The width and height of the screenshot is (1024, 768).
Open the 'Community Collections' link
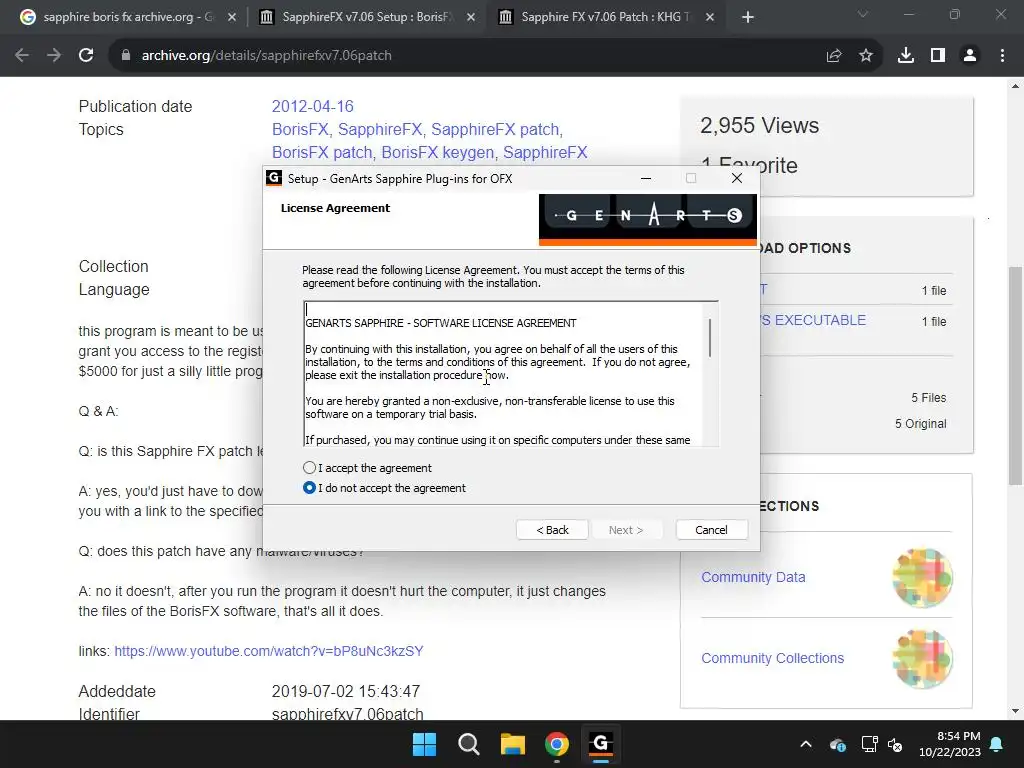click(x=773, y=658)
